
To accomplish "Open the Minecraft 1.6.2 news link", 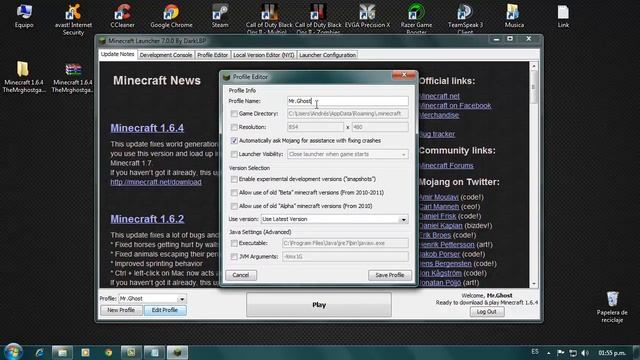I will (147, 219).
